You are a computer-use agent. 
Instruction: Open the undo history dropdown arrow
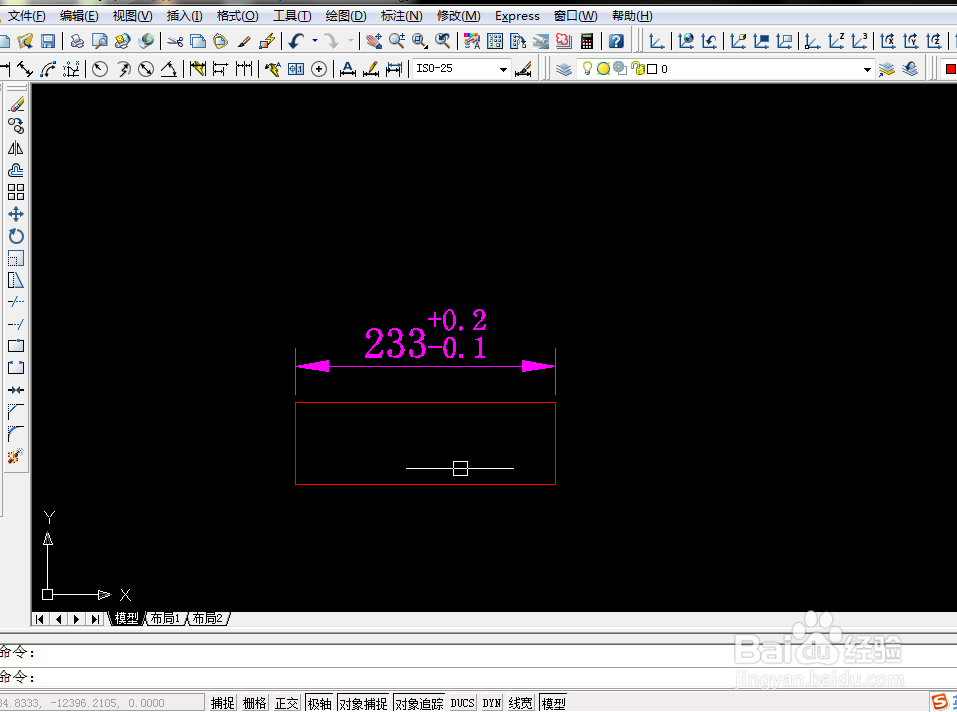pos(315,41)
